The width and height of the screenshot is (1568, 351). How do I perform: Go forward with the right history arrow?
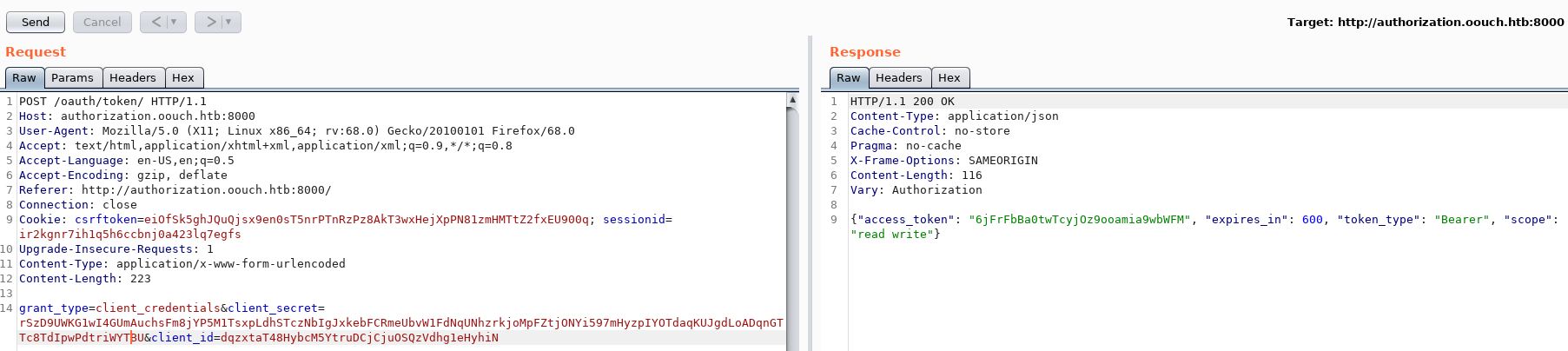(x=211, y=22)
